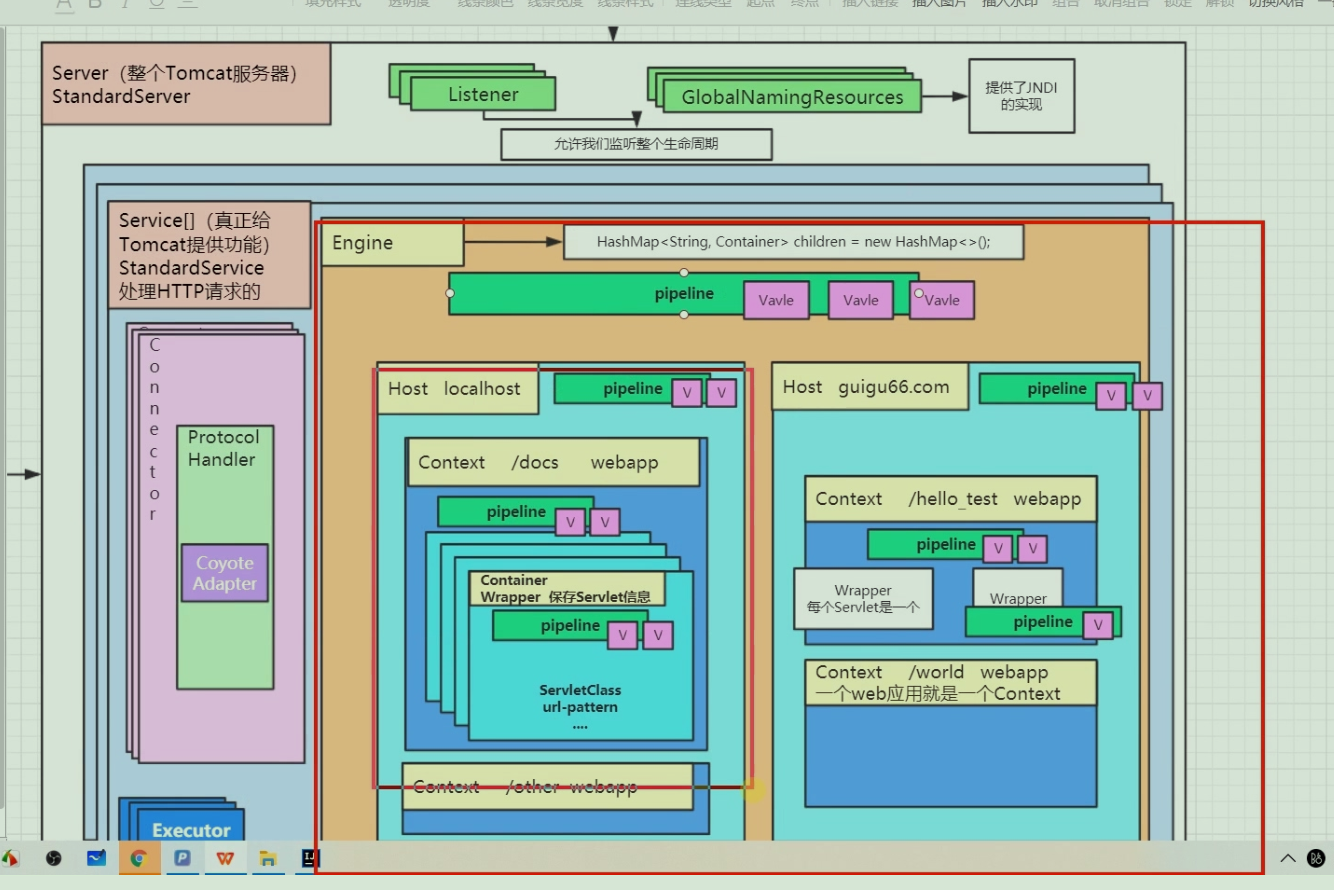1334x890 pixels.
Task: Show hidden system tray icons
Action: pyautogui.click(x=1288, y=858)
